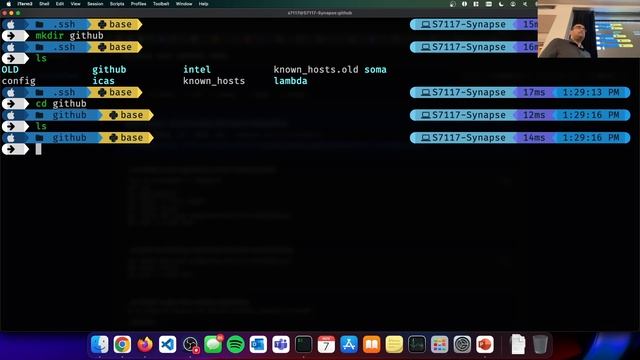This screenshot has height=360, width=640.
Task: Click the terminal app icon in the Dock
Action: [303, 344]
